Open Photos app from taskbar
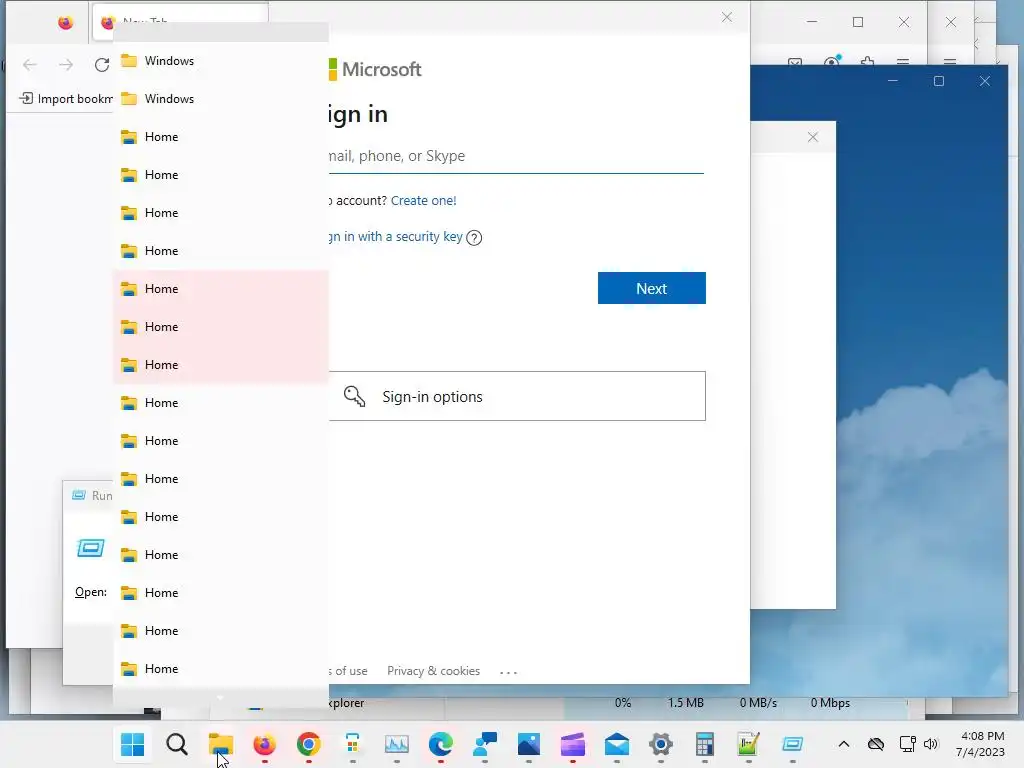This screenshot has height=768, width=1024. pos(529,743)
